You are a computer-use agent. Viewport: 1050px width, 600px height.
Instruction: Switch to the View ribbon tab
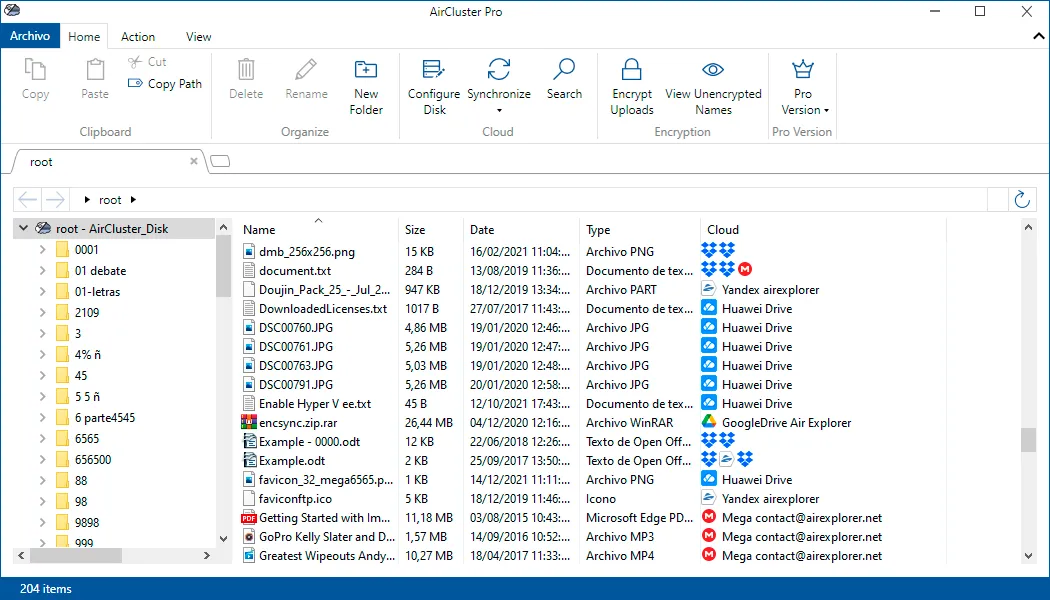tap(198, 37)
